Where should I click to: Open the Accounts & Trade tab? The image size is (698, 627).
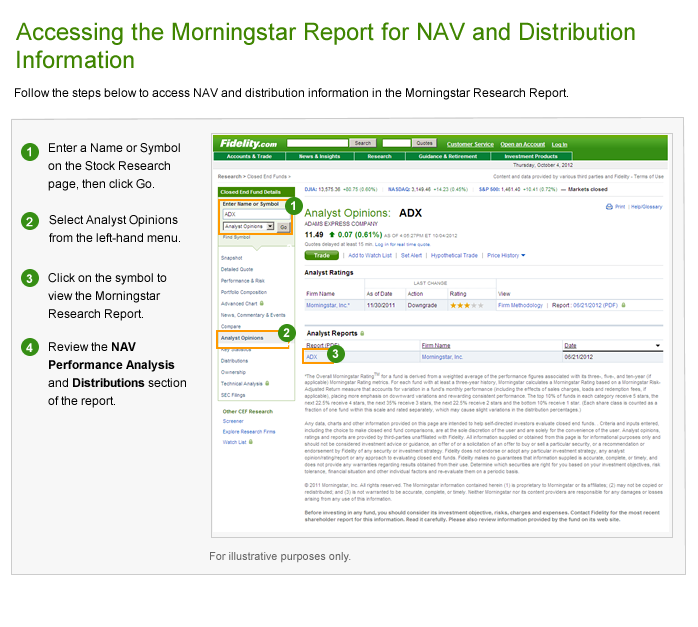point(250,157)
